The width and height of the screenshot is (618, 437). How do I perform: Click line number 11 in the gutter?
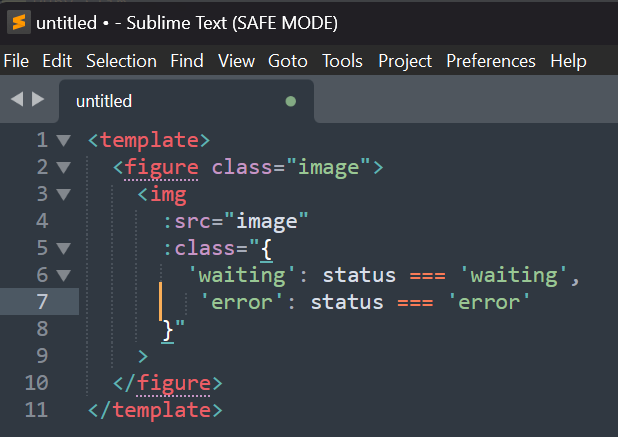click(36, 410)
